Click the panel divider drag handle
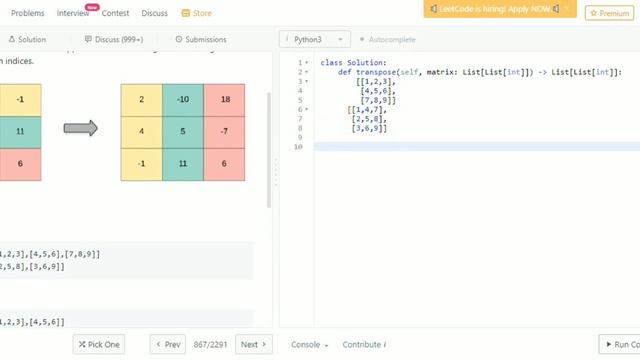The width and height of the screenshot is (640, 360). coord(276,173)
